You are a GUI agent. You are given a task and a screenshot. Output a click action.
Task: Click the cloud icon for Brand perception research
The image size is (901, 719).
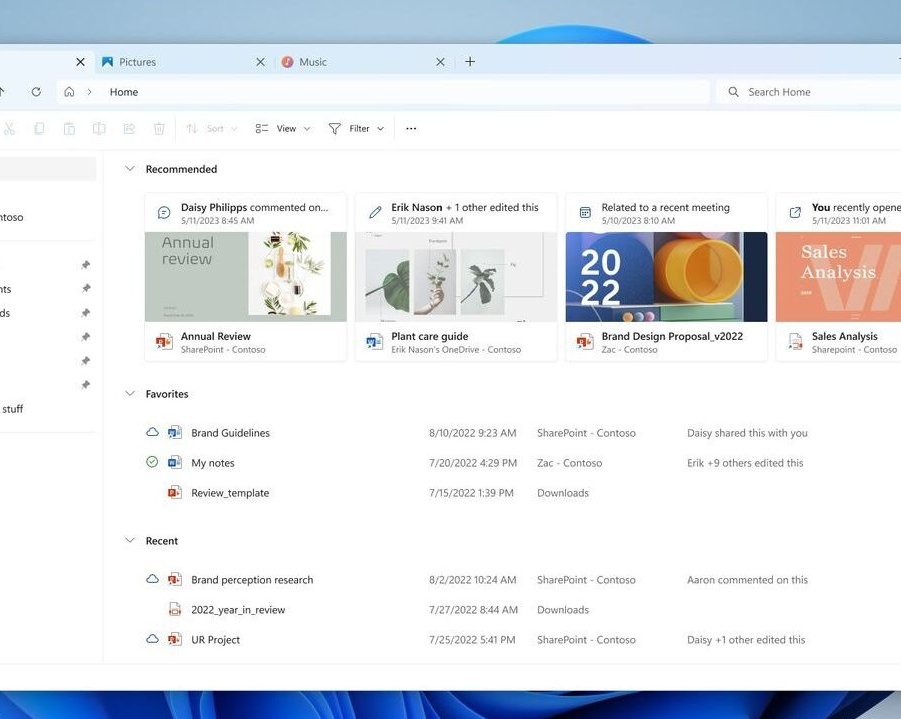point(152,579)
